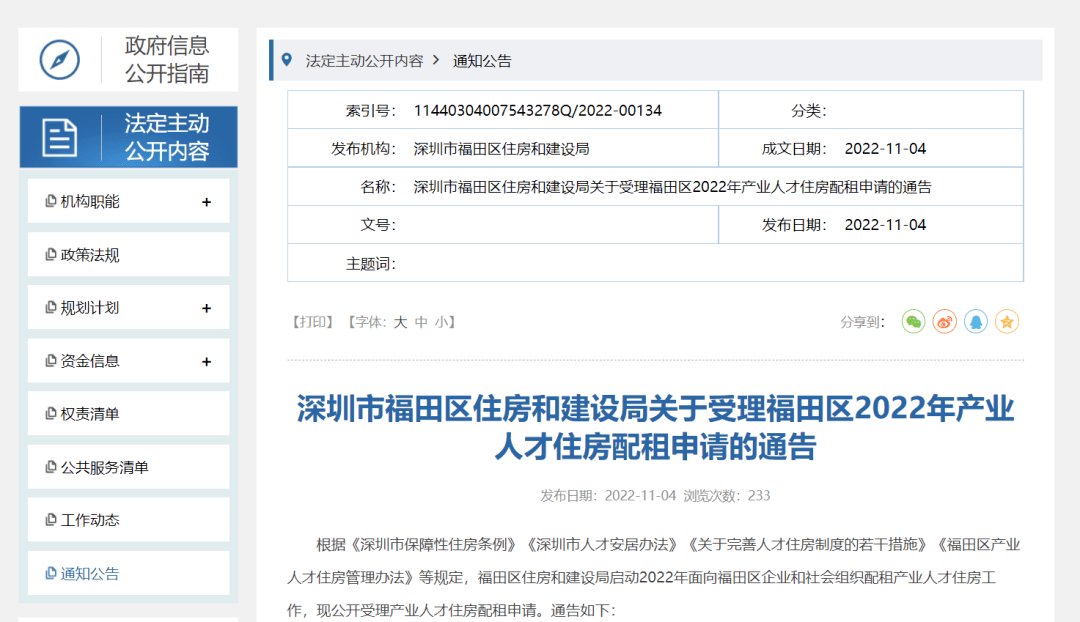Click the 主题词 label in the table
Viewport: 1080px width, 622px height.
click(371, 264)
